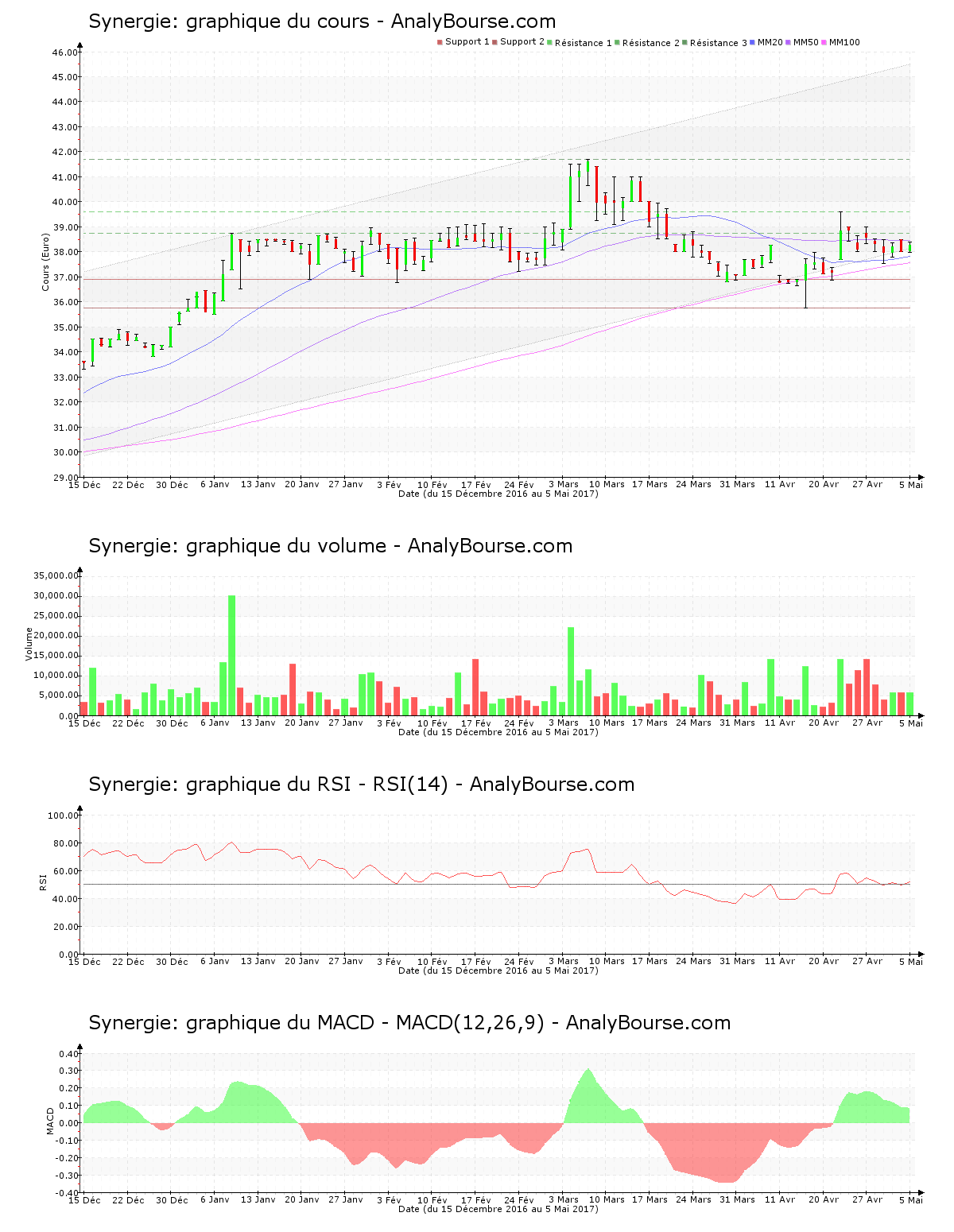Click the "Volume" vertical axis label
The image size is (954, 1232).
tap(29, 644)
